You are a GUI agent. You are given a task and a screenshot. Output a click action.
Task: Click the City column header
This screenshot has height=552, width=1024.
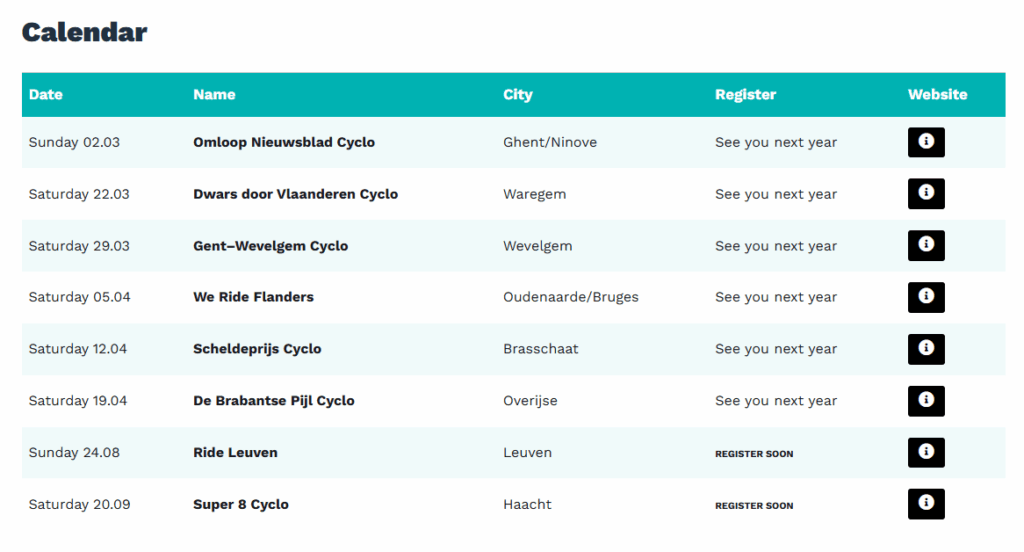click(x=518, y=95)
